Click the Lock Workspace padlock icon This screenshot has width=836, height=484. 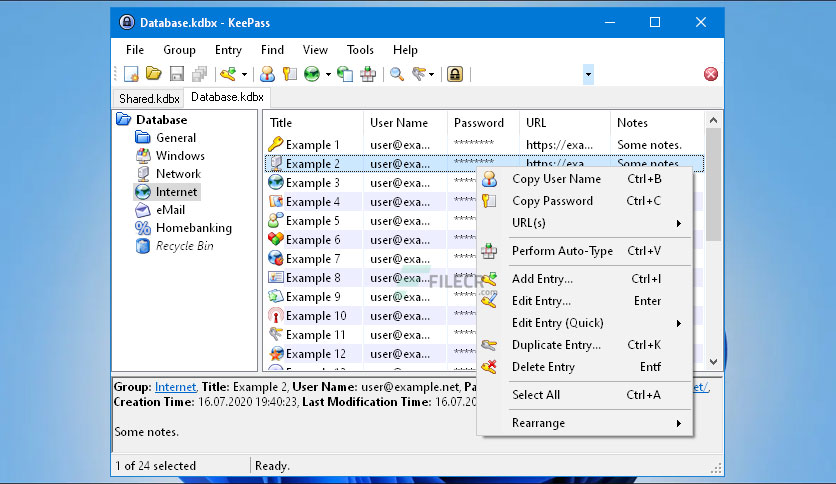[x=455, y=74]
